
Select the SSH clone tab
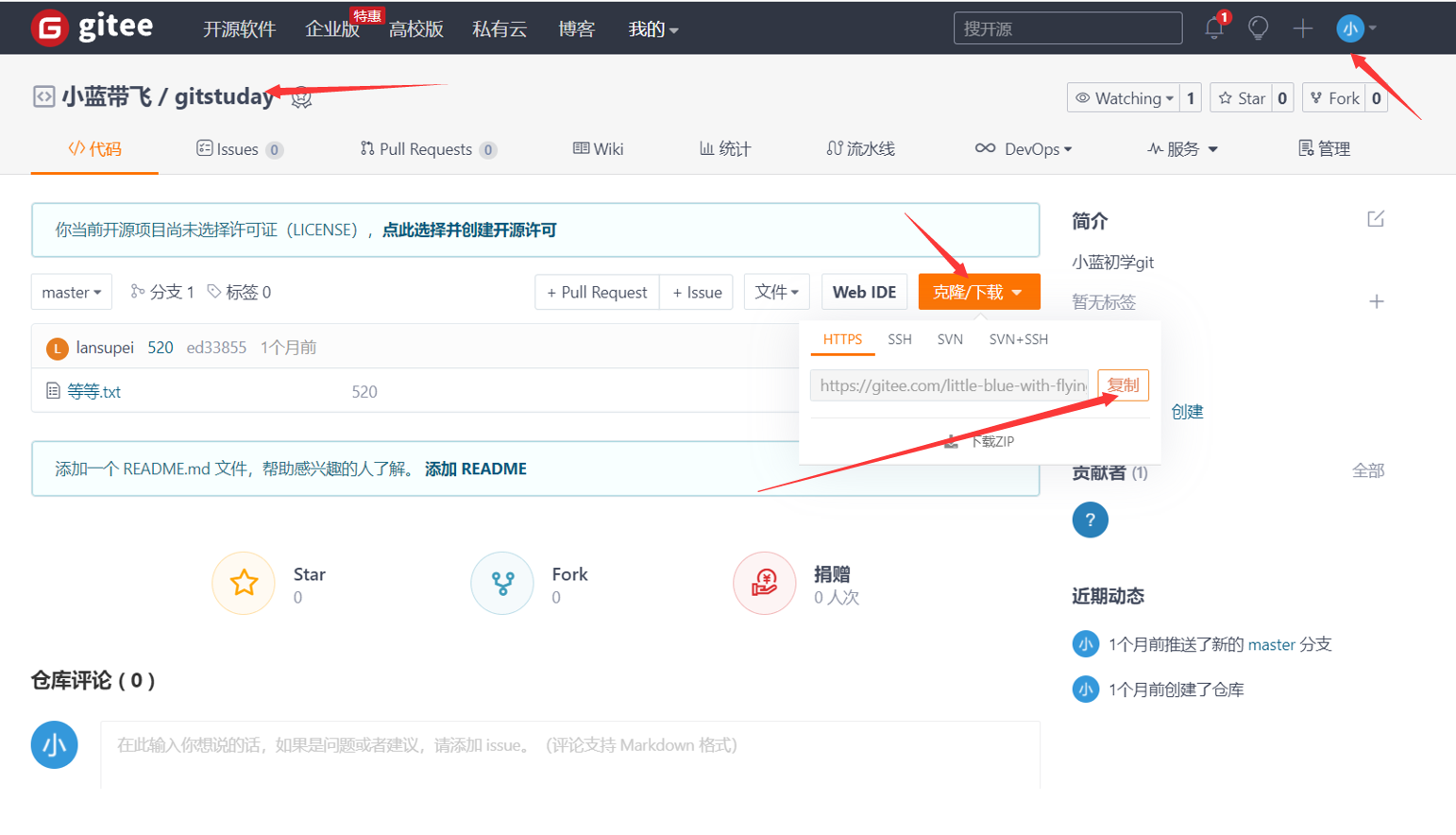click(900, 339)
